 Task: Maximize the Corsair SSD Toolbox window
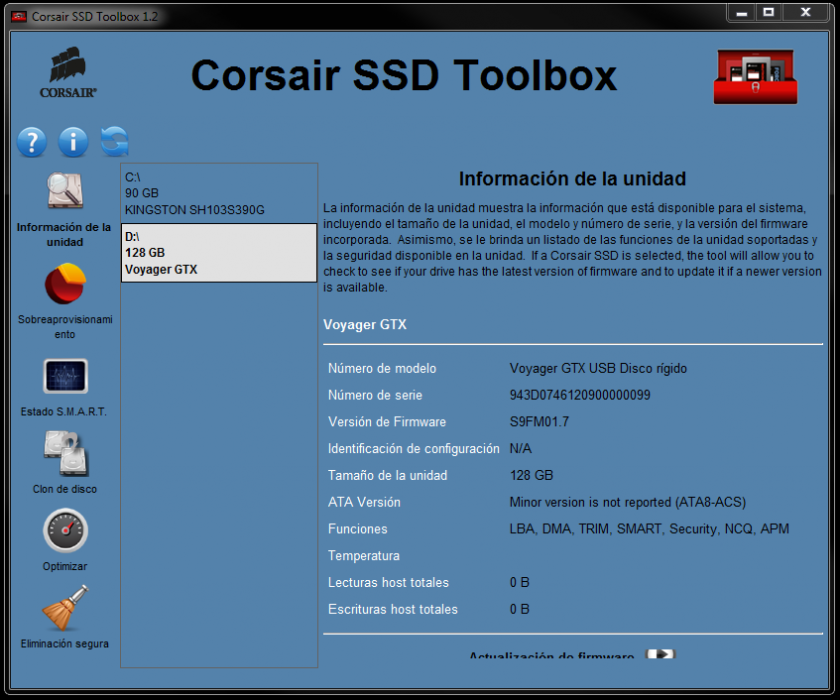pos(768,12)
